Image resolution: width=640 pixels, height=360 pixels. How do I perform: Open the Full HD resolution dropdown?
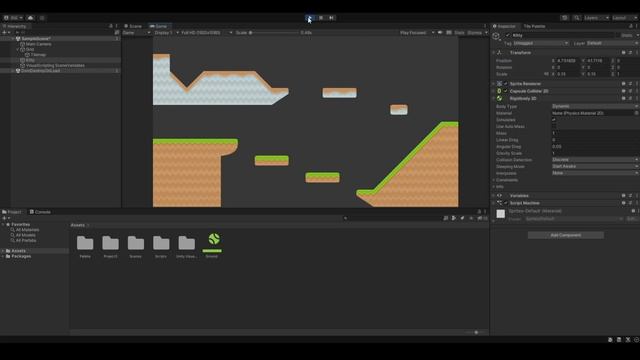pos(207,33)
